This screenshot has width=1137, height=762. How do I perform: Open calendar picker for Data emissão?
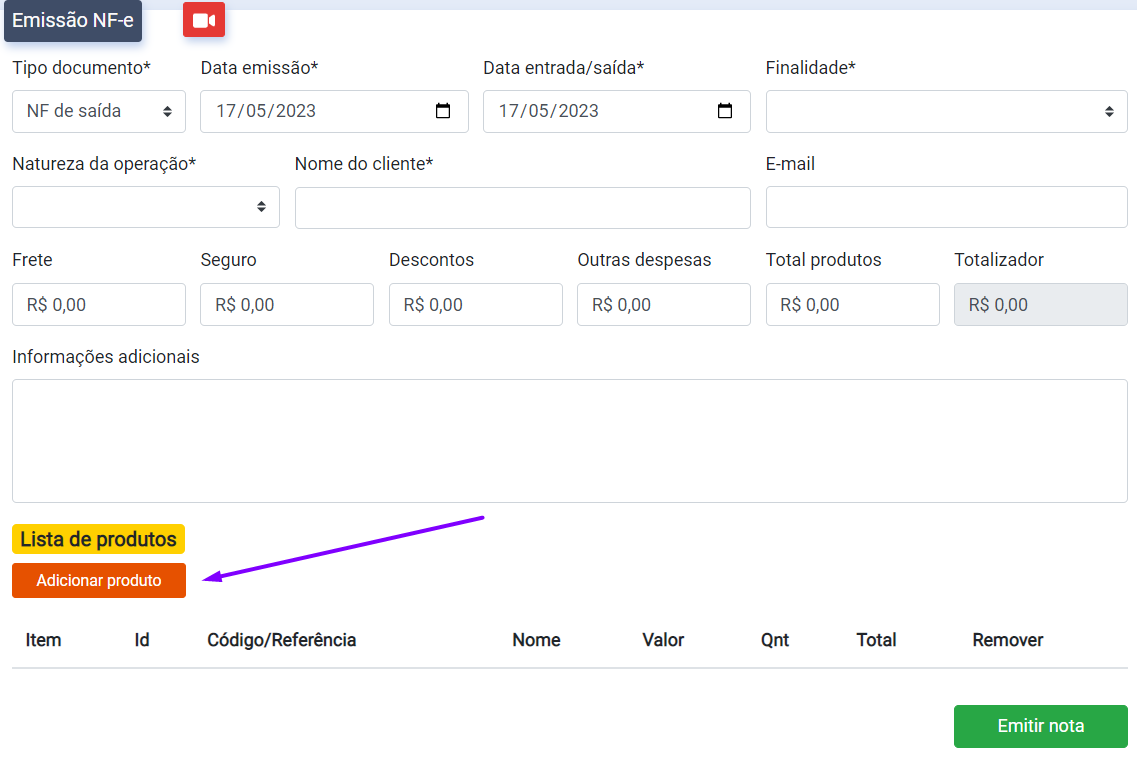click(443, 111)
